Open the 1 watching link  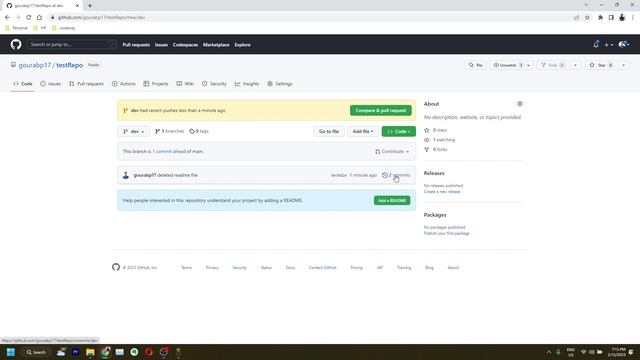click(x=440, y=140)
